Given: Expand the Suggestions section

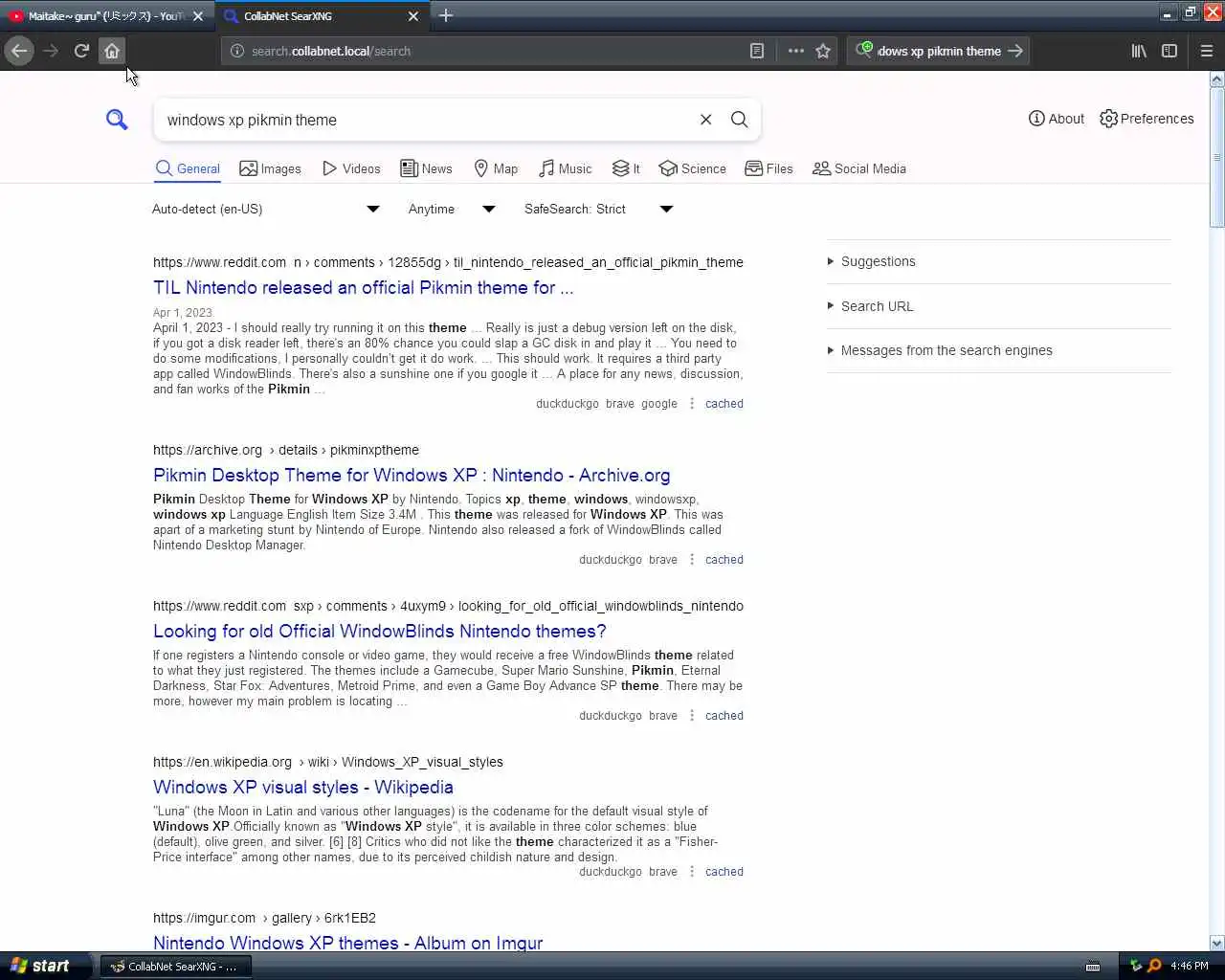Looking at the screenshot, I should [878, 261].
